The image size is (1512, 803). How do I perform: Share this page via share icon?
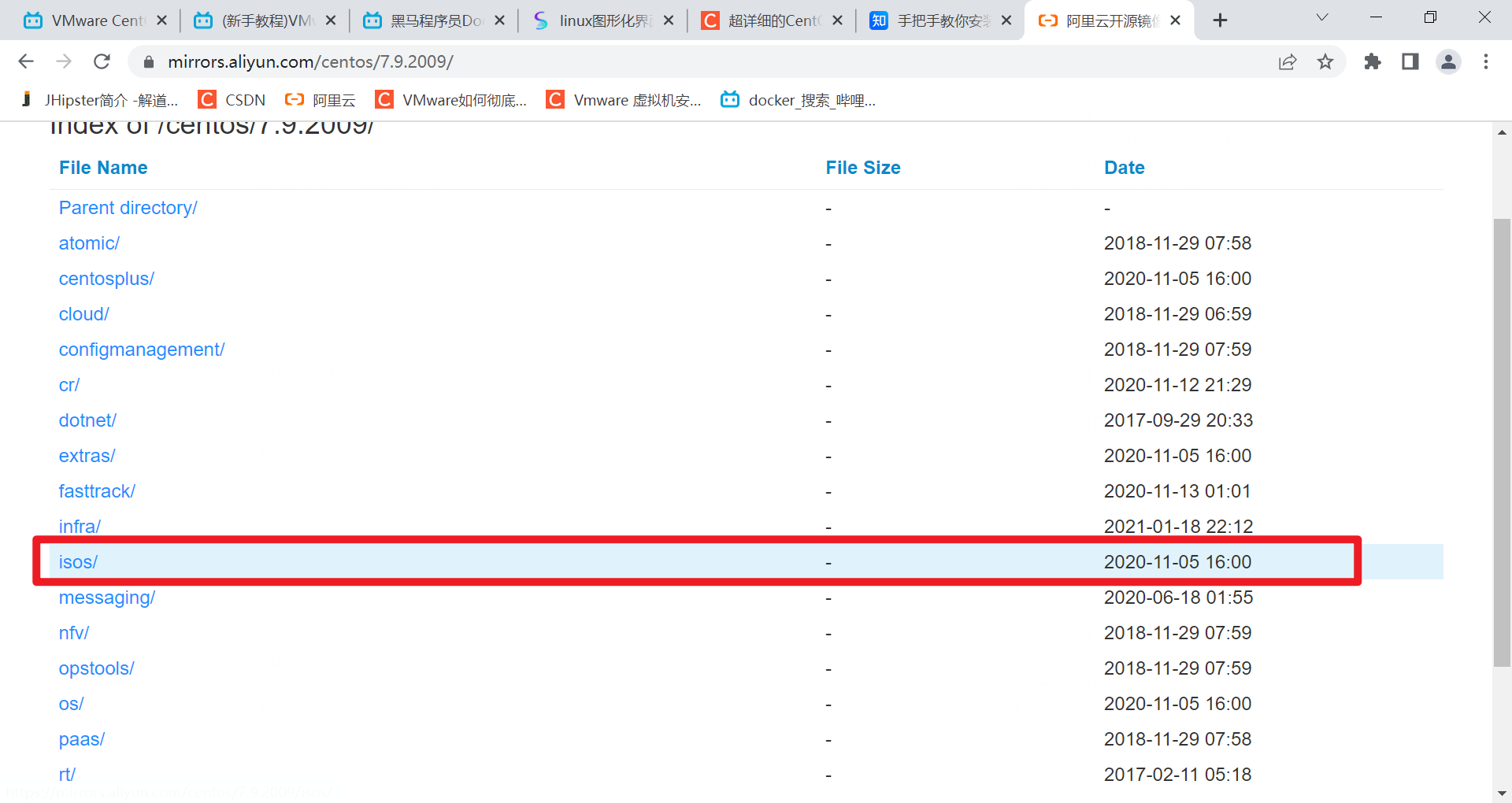1288,61
